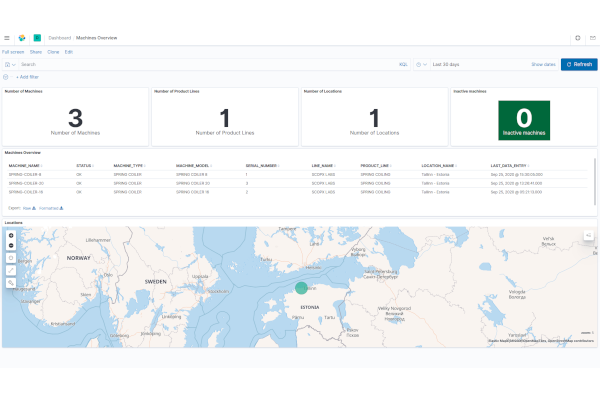This screenshot has width=600, height=400.
Task: Refresh the dashboard data
Action: coord(579,64)
